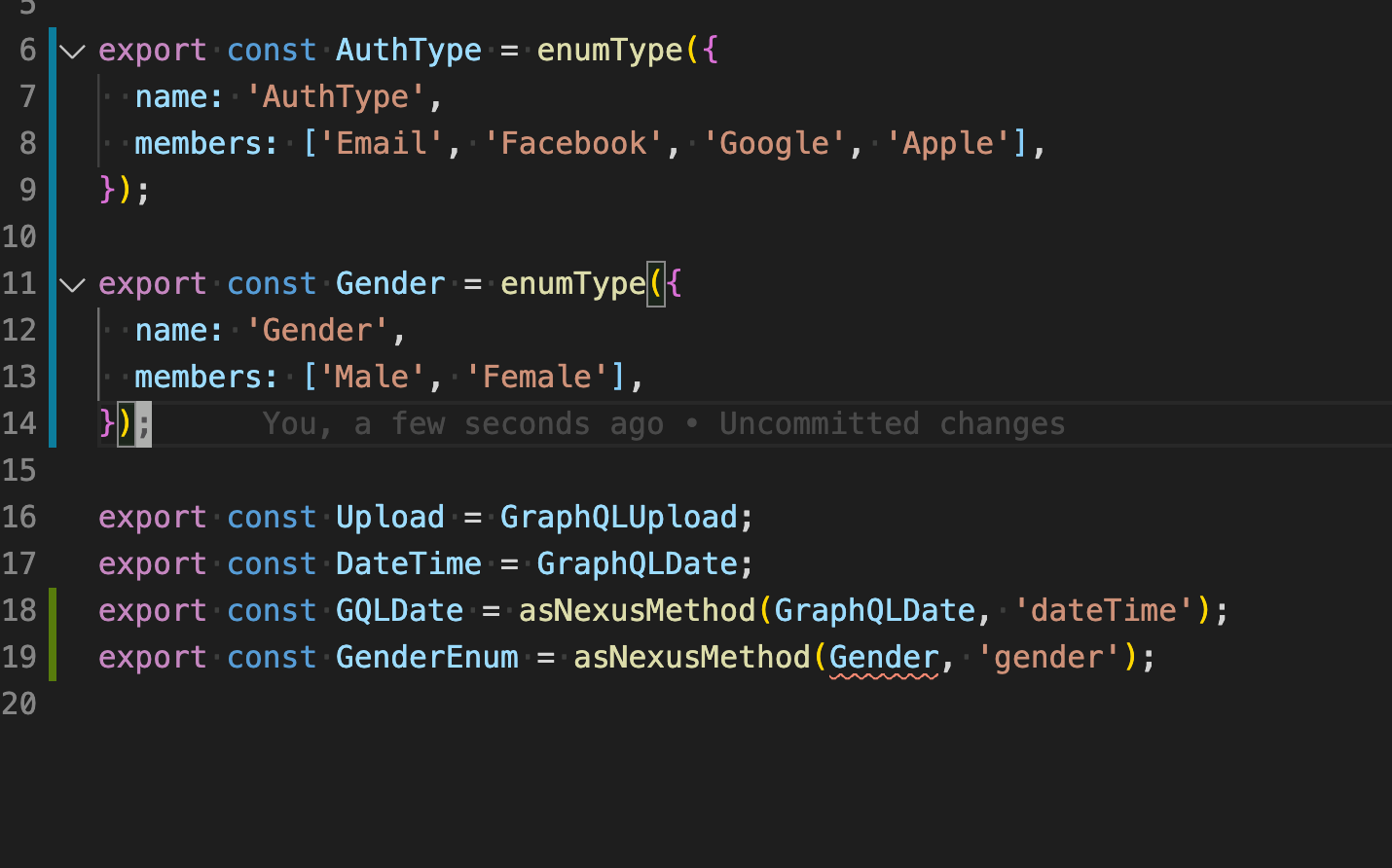Click the green added-line gutter marker on line 18

pos(52,610)
